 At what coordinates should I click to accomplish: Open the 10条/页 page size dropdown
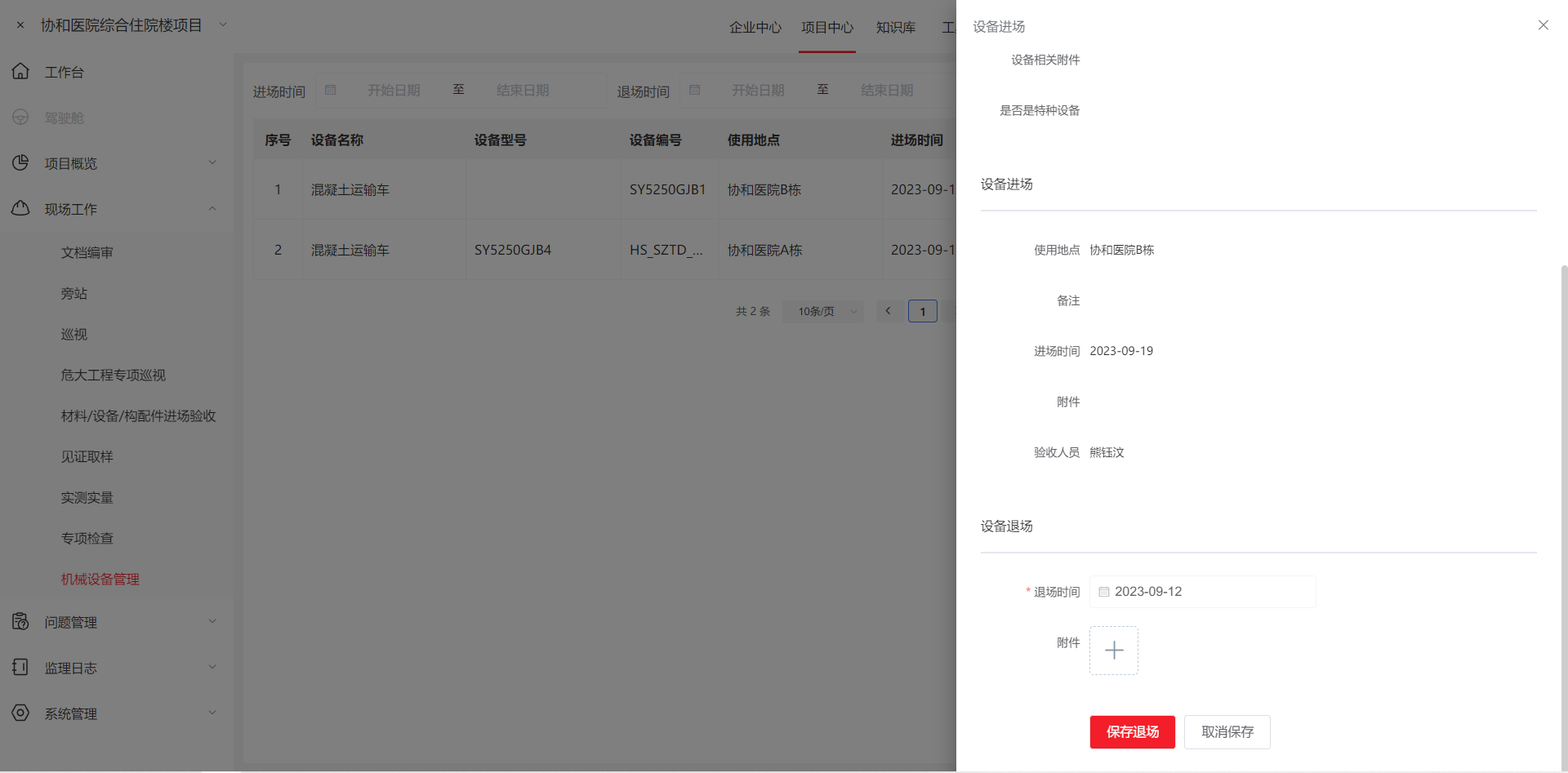tap(823, 311)
